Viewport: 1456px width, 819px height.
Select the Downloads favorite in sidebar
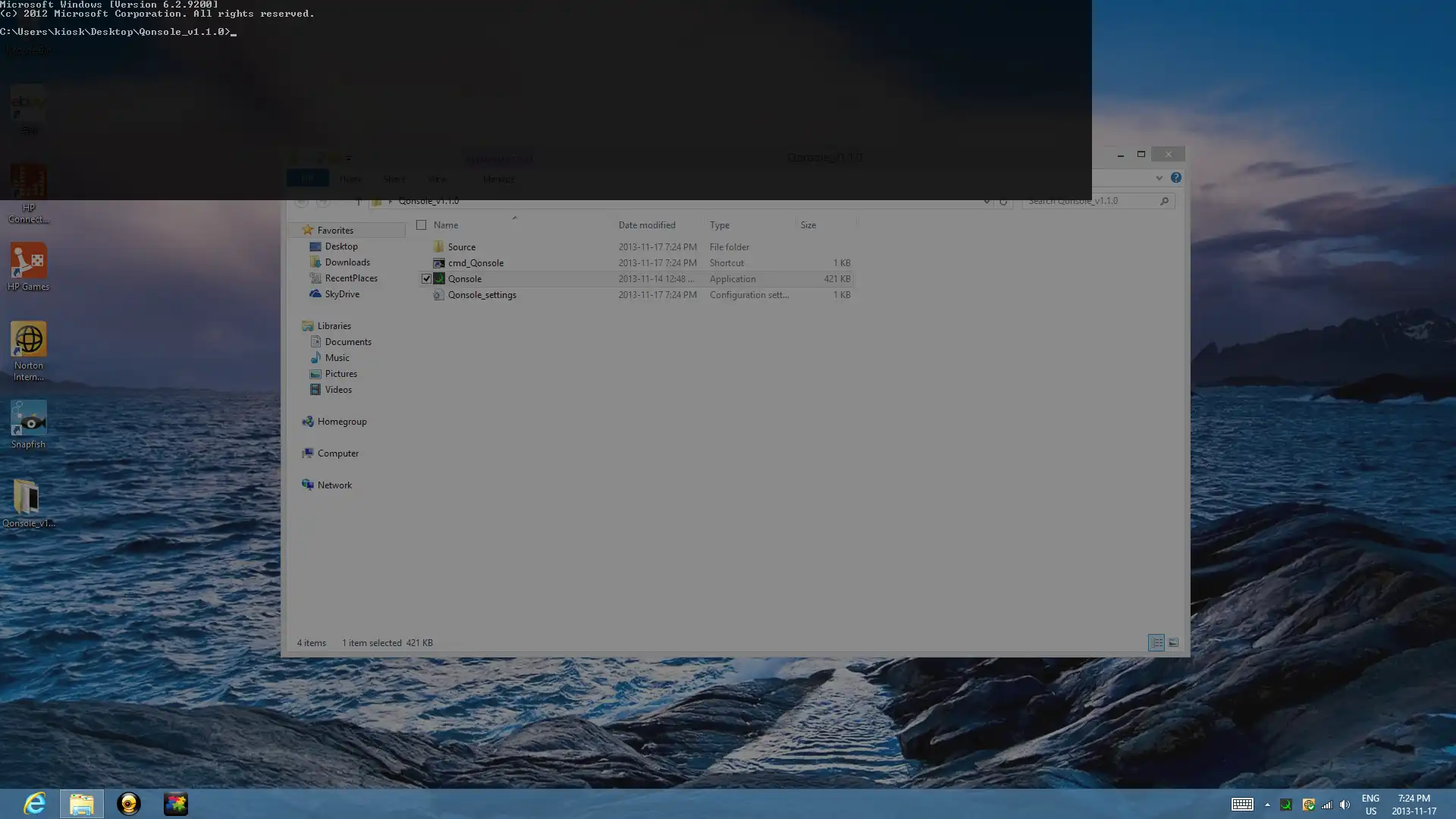click(347, 262)
